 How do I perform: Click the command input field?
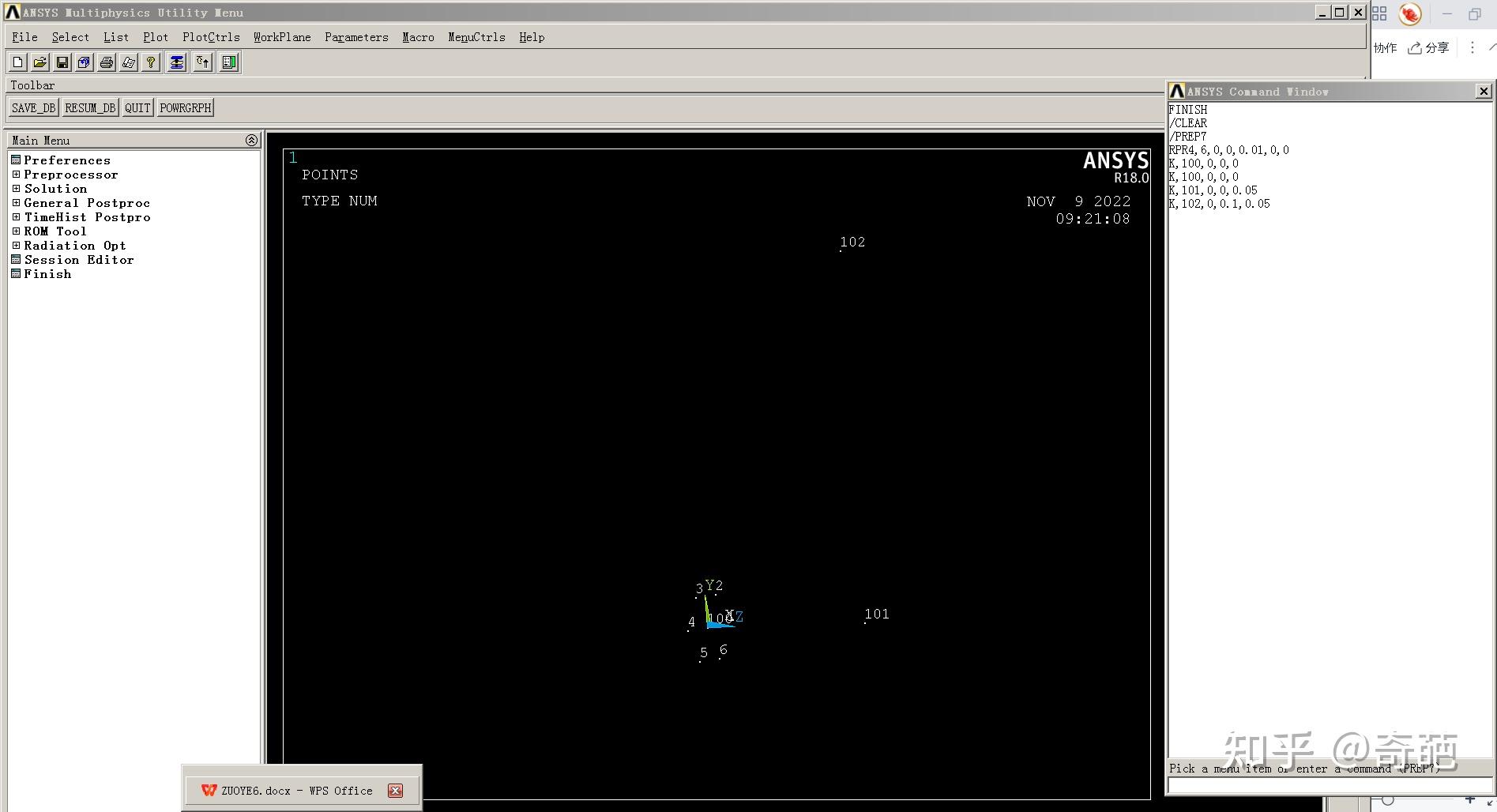point(1330,786)
